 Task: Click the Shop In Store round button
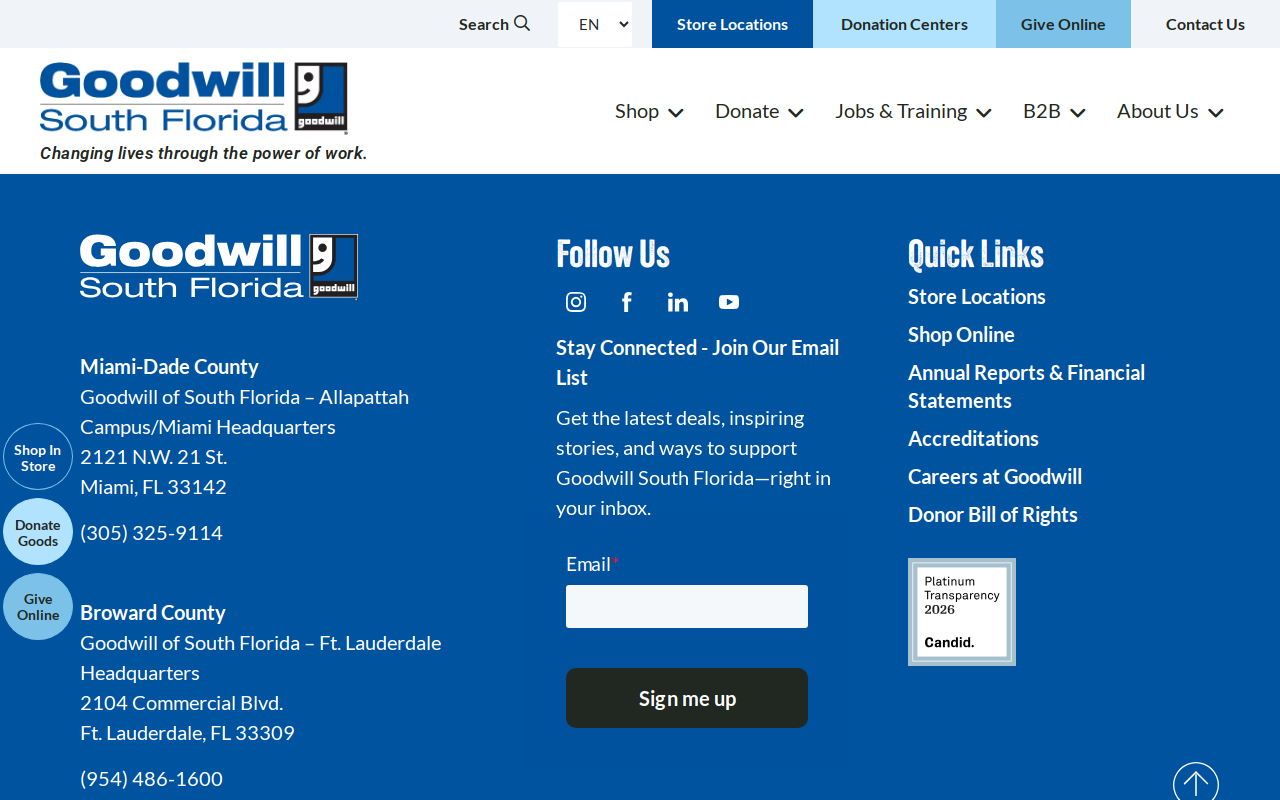(x=38, y=457)
